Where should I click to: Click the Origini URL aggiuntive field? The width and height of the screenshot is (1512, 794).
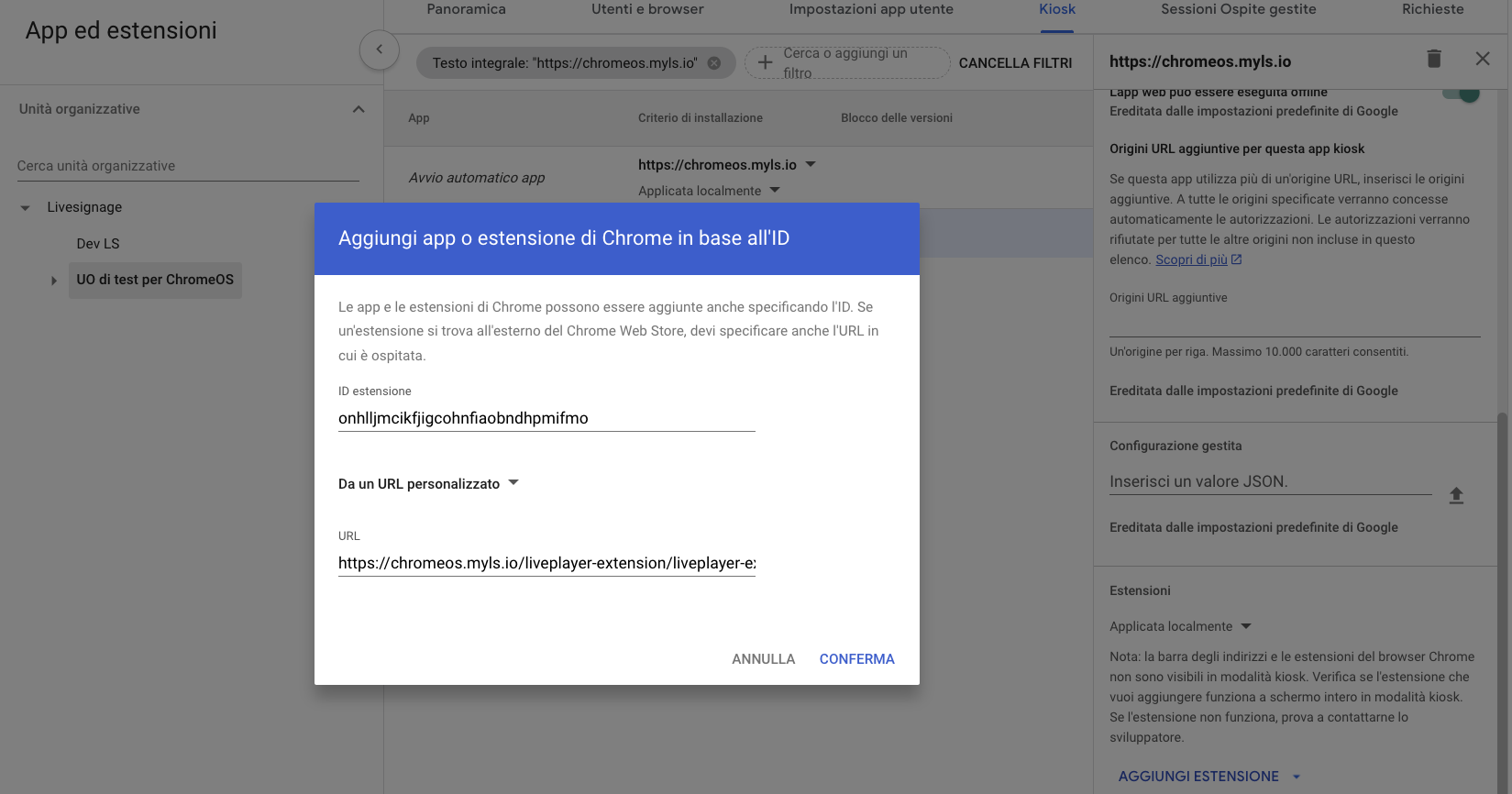1295,323
